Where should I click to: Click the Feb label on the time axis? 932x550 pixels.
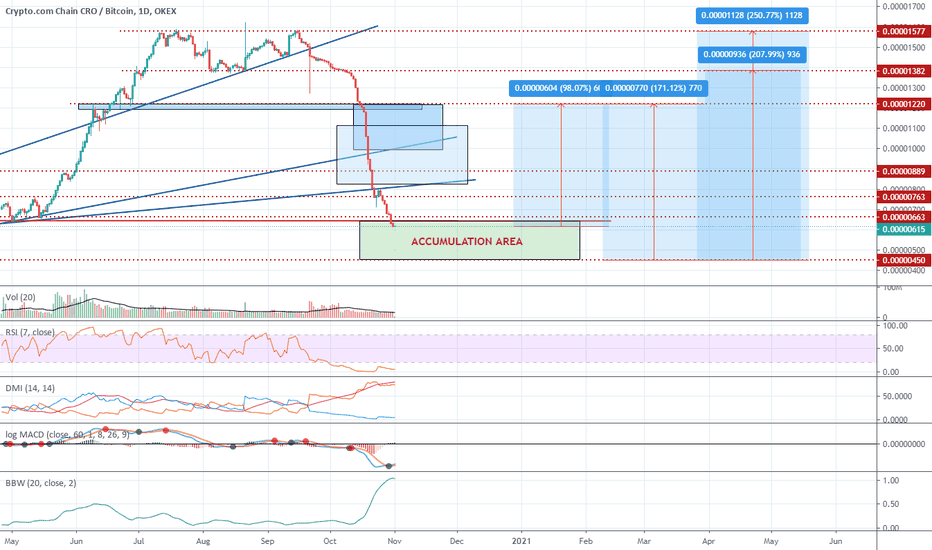click(x=586, y=541)
